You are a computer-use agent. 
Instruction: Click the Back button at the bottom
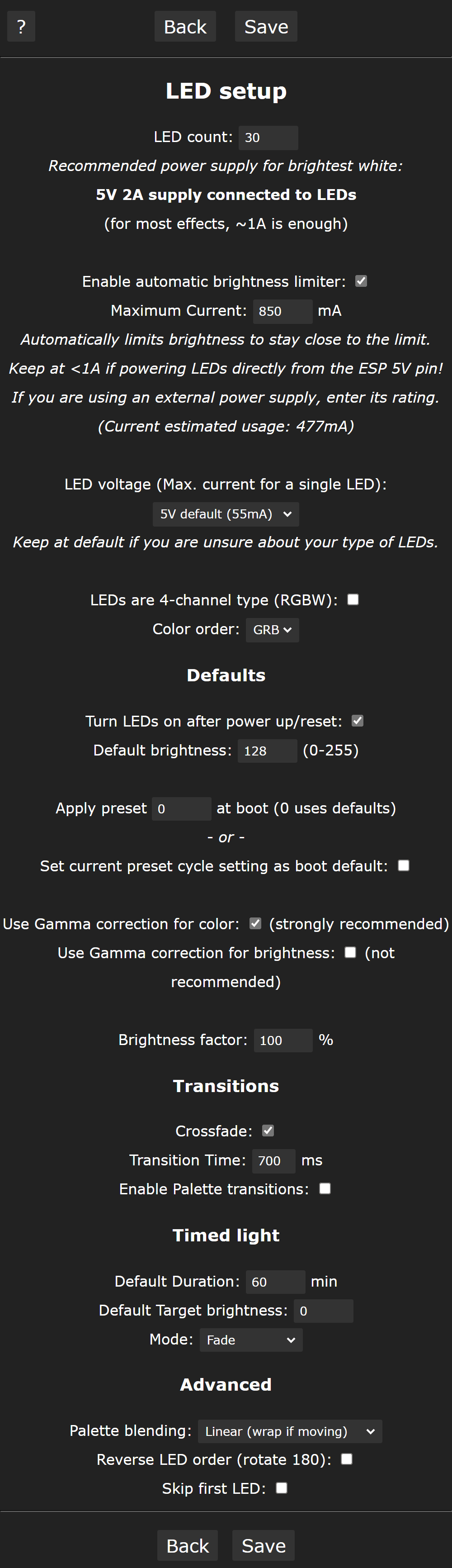point(188,1545)
